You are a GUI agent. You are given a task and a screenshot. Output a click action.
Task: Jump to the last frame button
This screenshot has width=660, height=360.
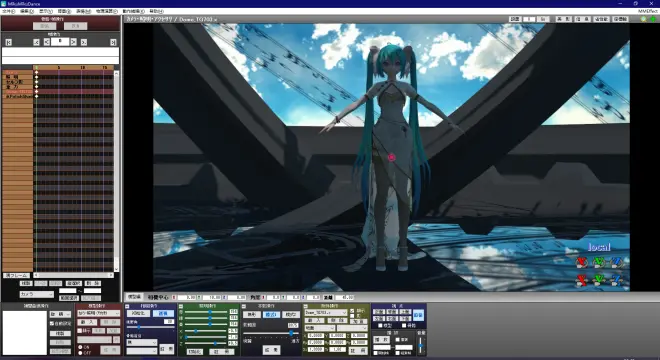(113, 42)
